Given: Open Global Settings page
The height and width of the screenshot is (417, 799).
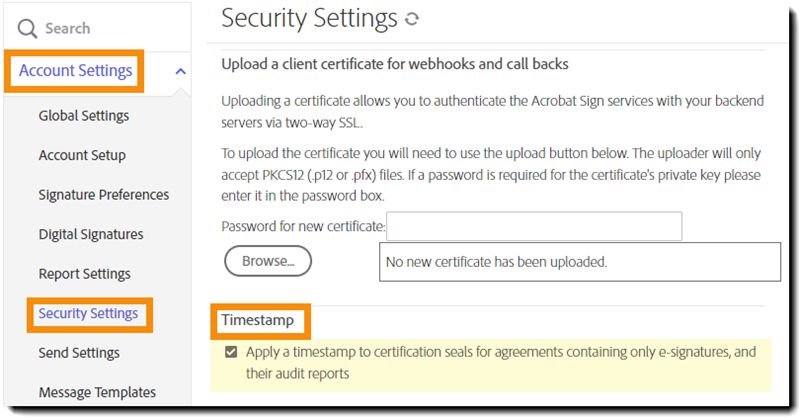Looking at the screenshot, I should point(84,115).
